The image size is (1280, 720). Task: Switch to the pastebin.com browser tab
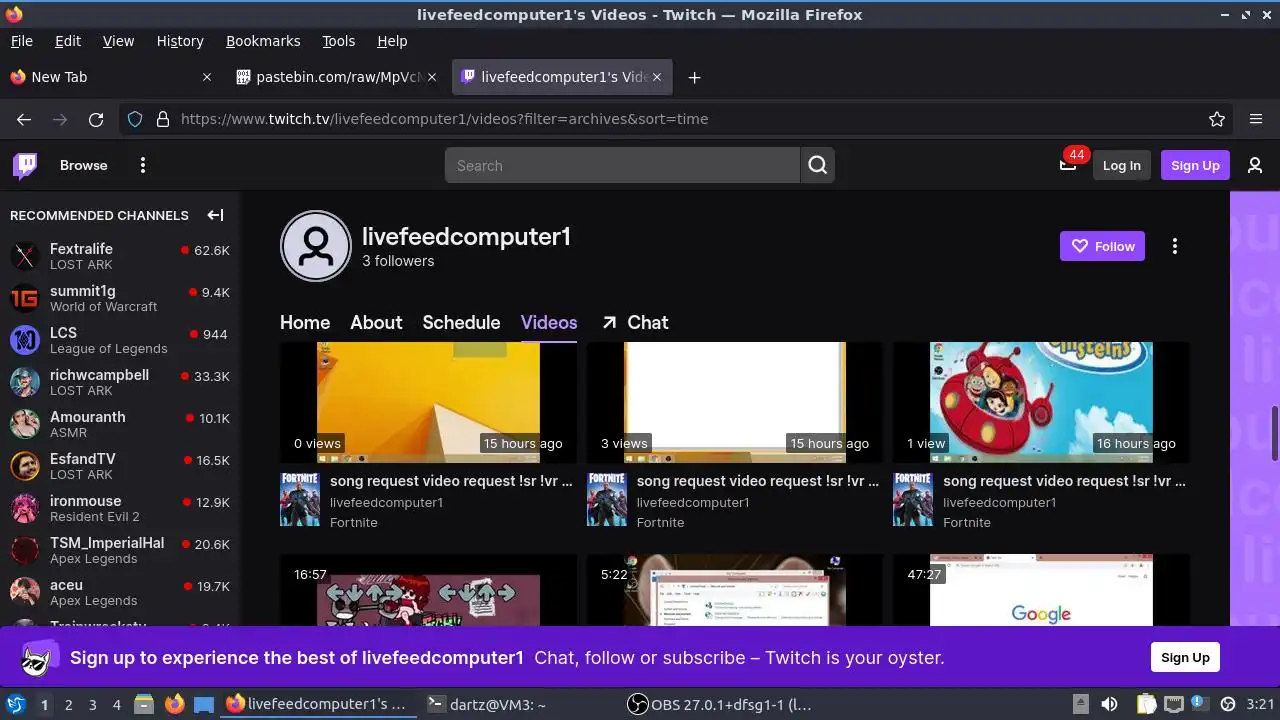[337, 77]
